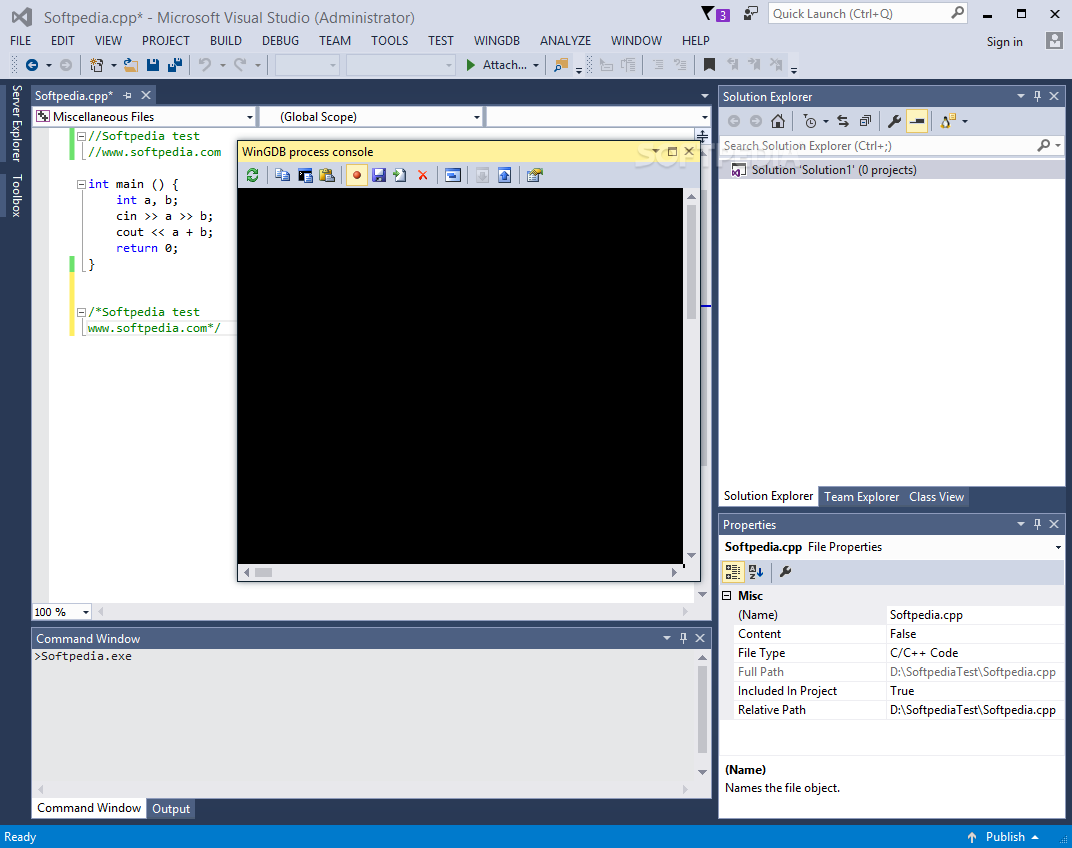
Task: Open the ANALYZE menu
Action: 565,40
